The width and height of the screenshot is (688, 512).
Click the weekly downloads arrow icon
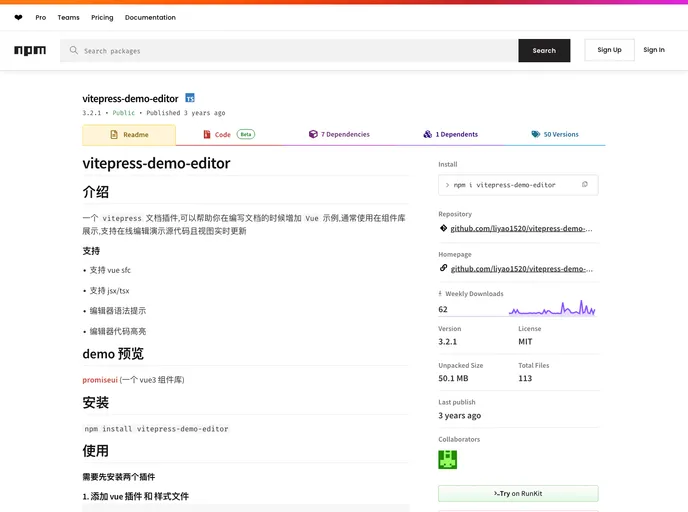pos(440,294)
